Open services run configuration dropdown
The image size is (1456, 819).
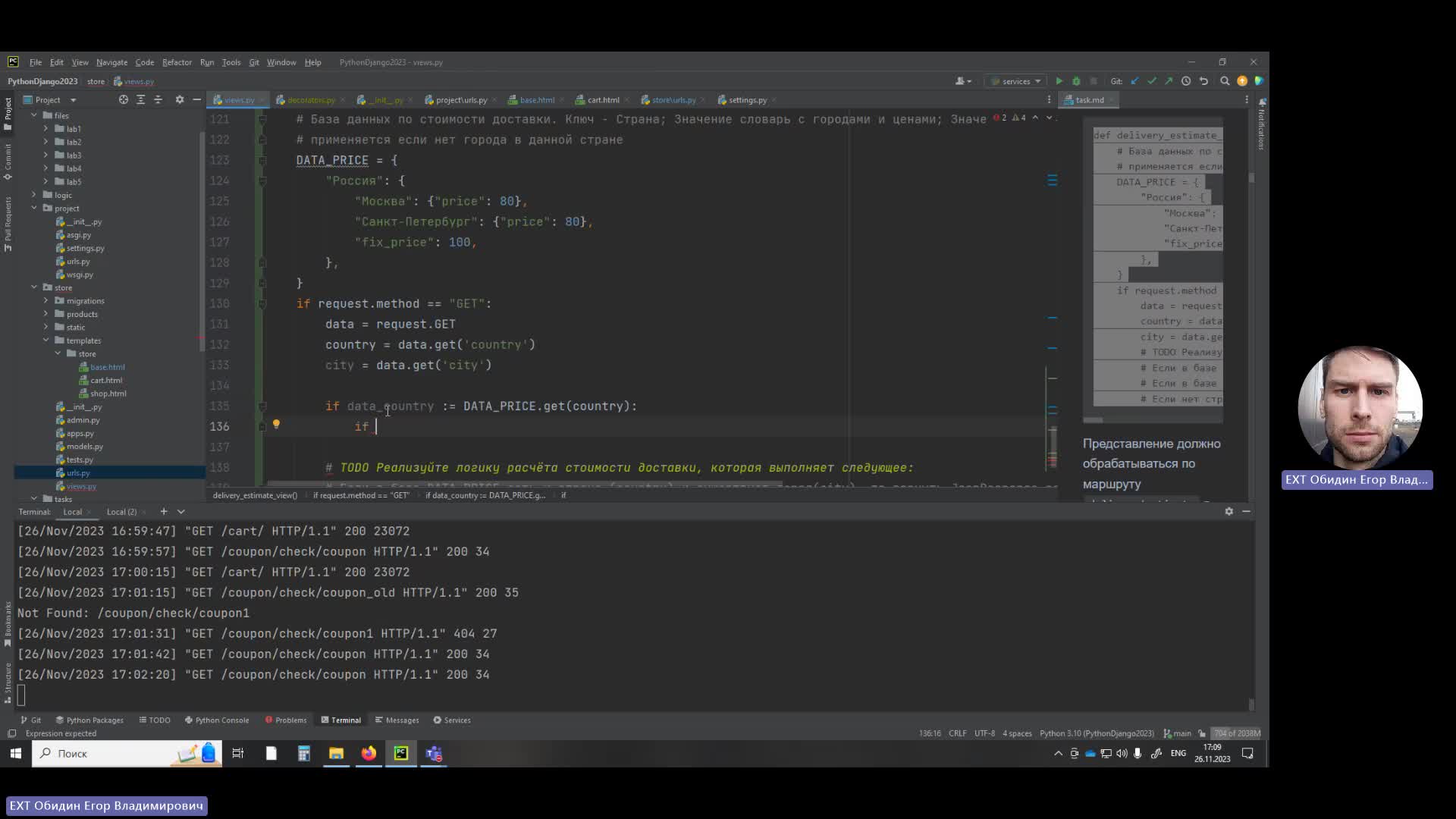[x=1016, y=81]
